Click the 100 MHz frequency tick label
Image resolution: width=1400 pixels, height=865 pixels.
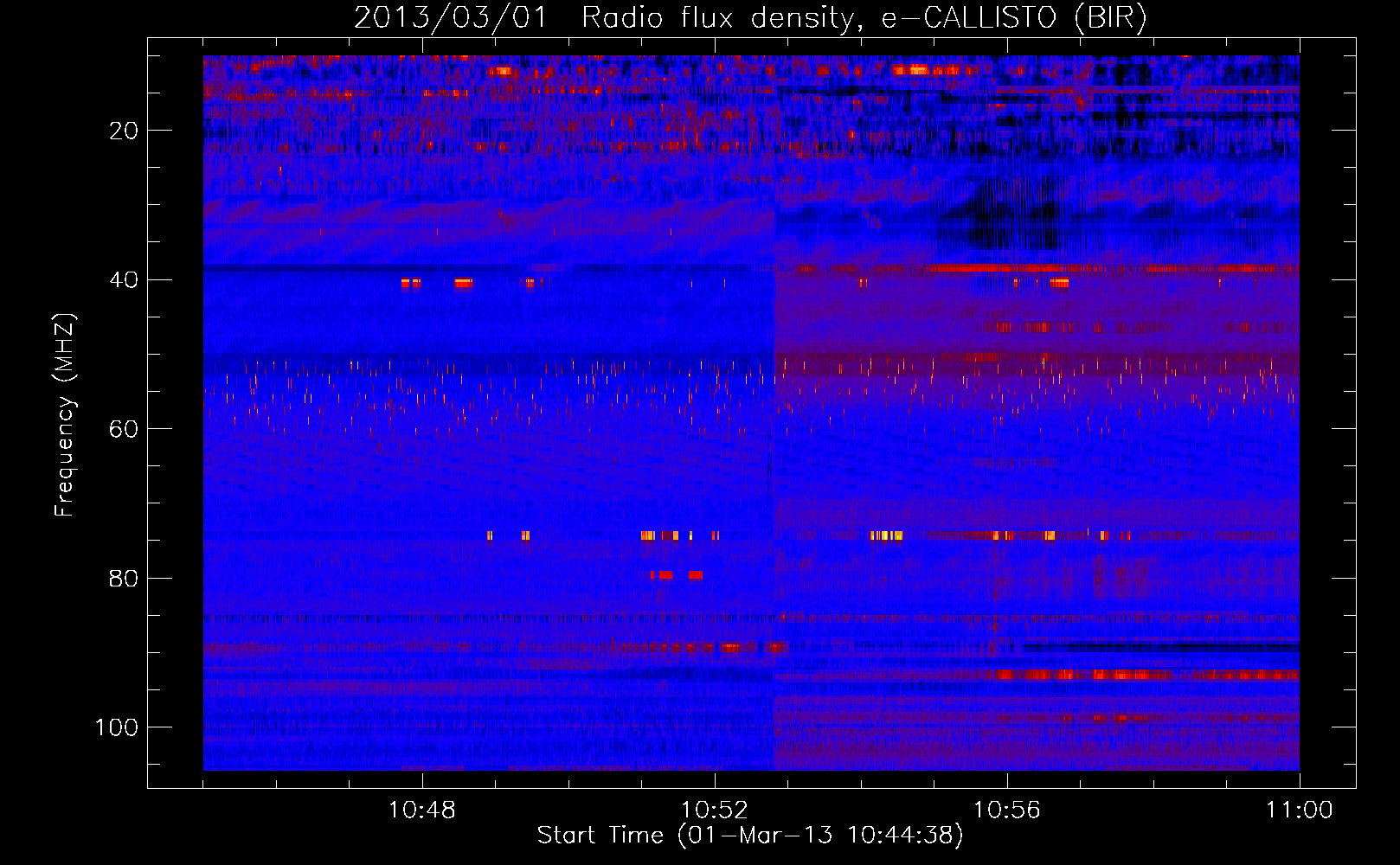point(117,727)
